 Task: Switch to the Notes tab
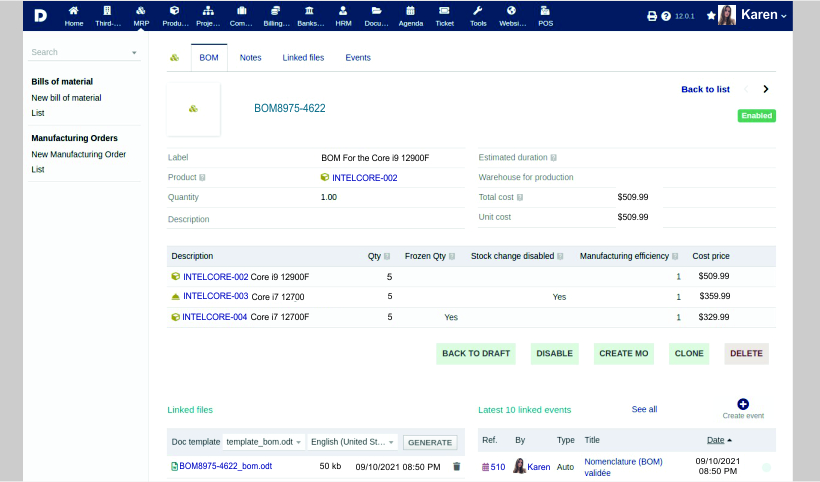click(250, 58)
